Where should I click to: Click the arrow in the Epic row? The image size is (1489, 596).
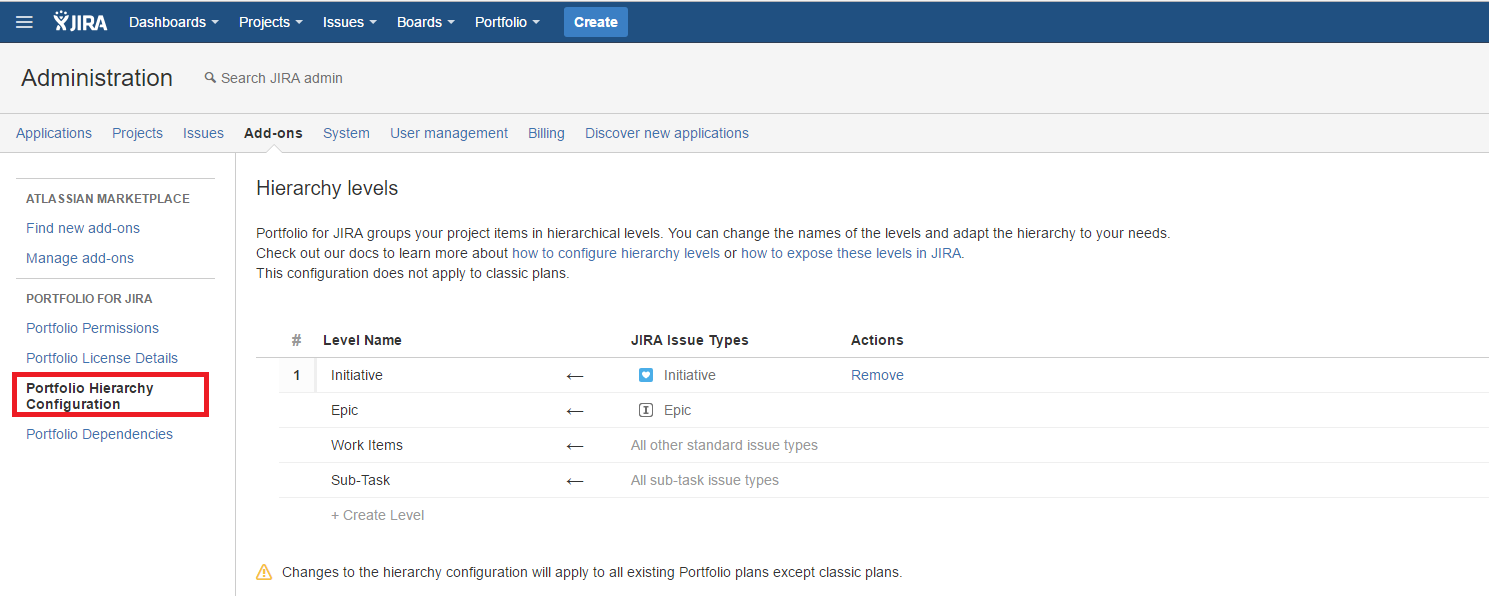(x=575, y=411)
